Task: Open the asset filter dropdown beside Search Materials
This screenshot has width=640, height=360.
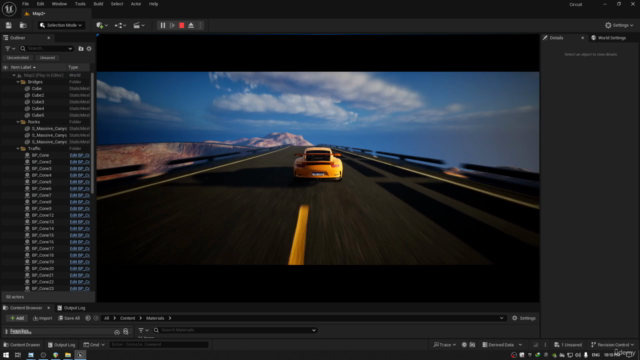Action: click(x=143, y=330)
